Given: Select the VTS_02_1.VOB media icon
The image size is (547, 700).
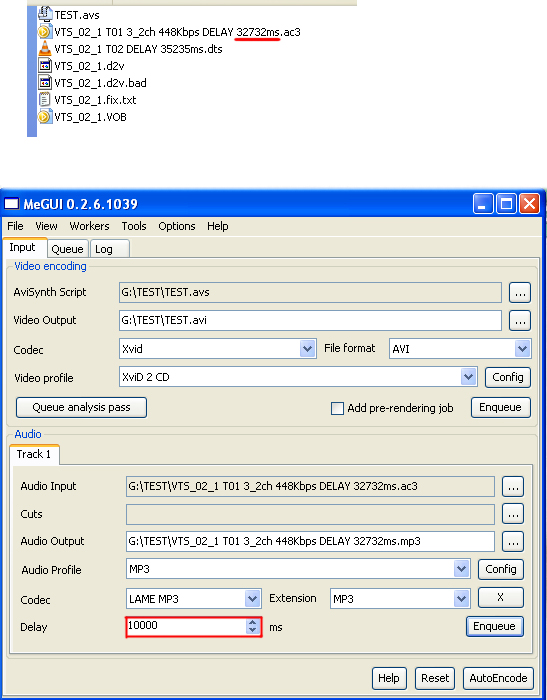Looking at the screenshot, I should 45,117.
